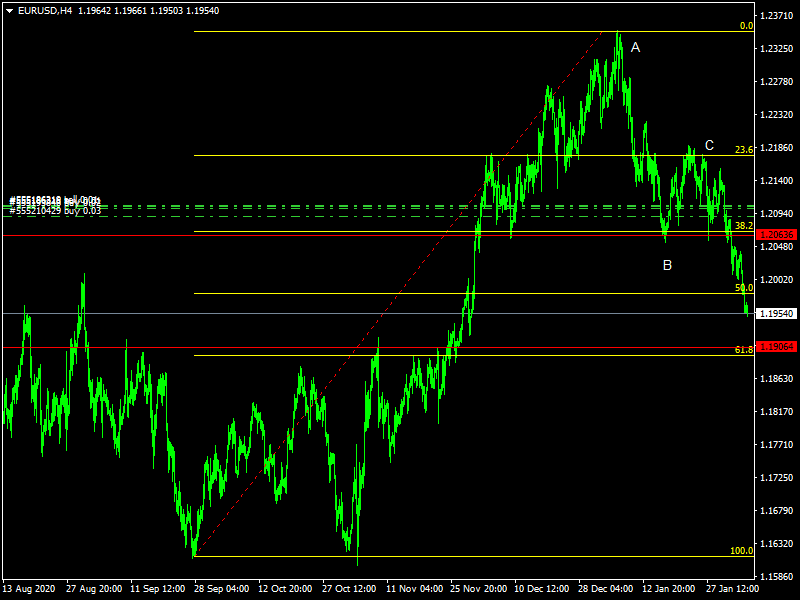This screenshot has height=600, width=800.
Task: Click 1.16320 on the price axis
Action: pos(777,544)
